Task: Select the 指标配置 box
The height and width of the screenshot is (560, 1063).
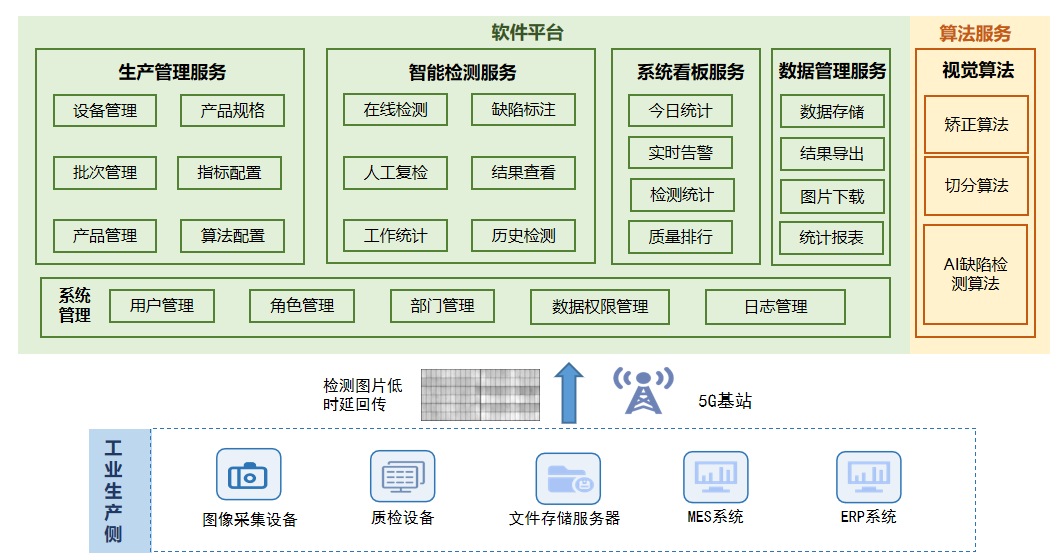Action: pos(230,173)
